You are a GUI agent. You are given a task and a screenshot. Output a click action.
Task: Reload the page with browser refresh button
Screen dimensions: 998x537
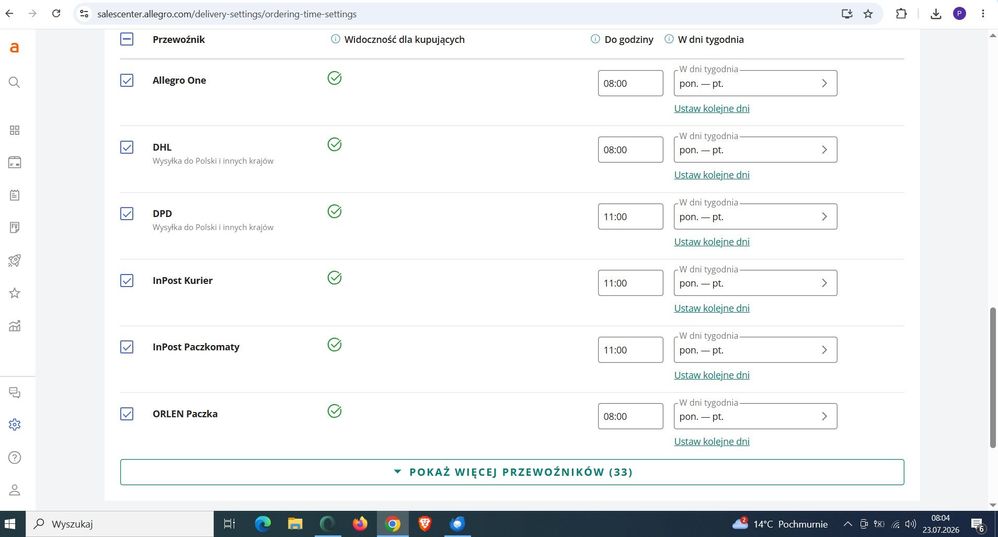tap(56, 13)
